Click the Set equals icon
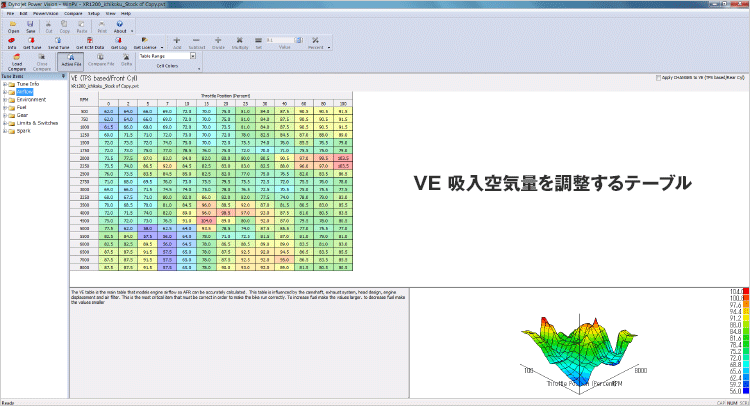The image size is (750, 406). (x=258, y=41)
